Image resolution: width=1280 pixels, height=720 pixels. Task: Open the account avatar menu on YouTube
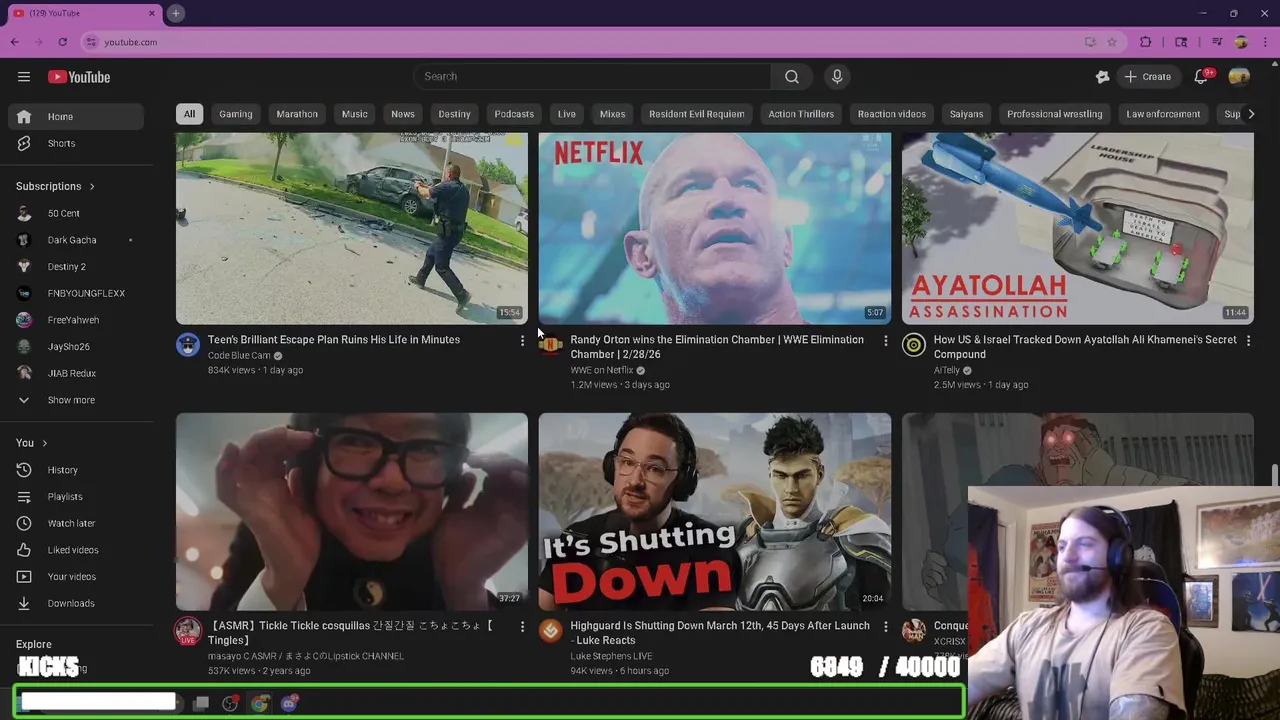[x=1239, y=77]
